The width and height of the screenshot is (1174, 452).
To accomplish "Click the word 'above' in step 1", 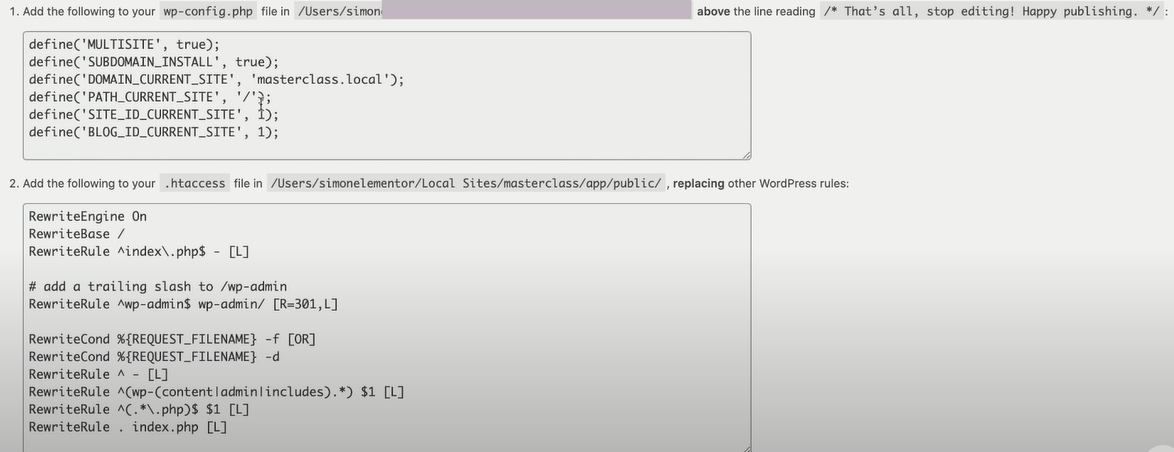I will tap(714, 11).
